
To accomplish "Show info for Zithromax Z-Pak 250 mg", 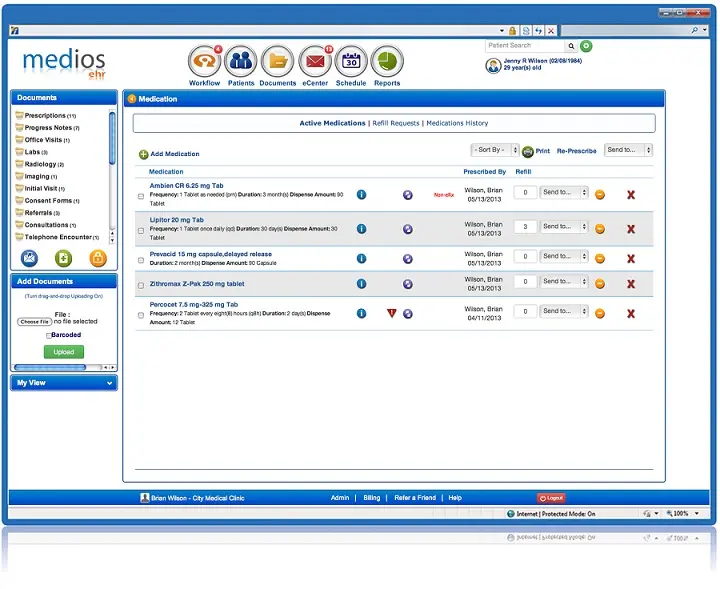I will click(x=361, y=284).
